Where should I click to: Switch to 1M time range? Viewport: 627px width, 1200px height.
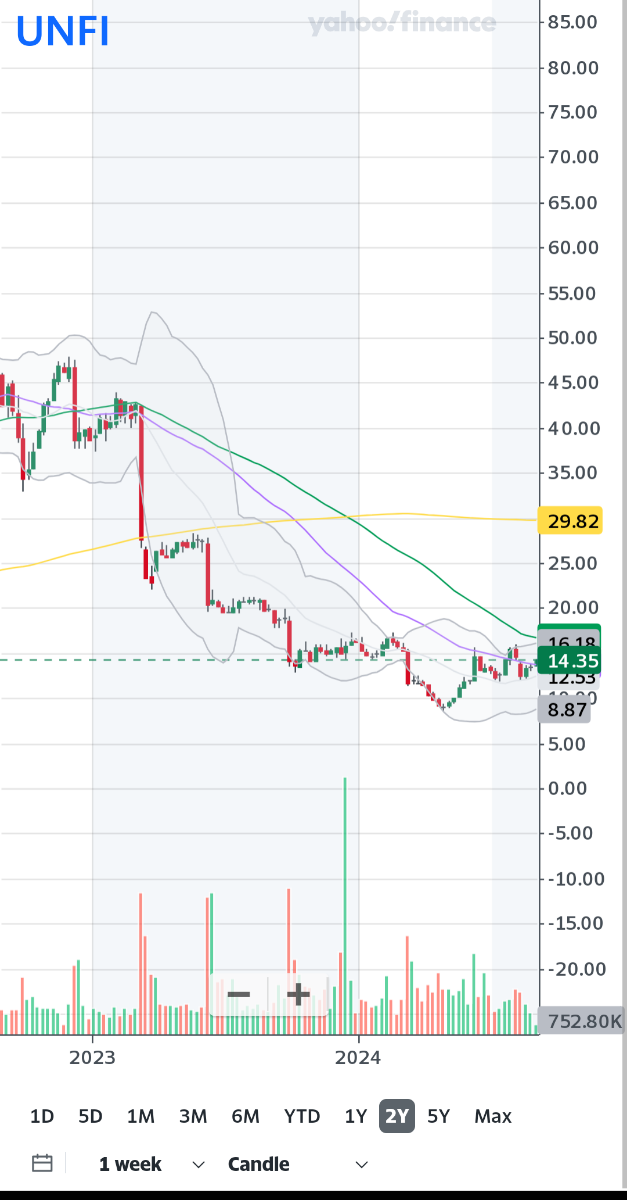(x=140, y=1116)
